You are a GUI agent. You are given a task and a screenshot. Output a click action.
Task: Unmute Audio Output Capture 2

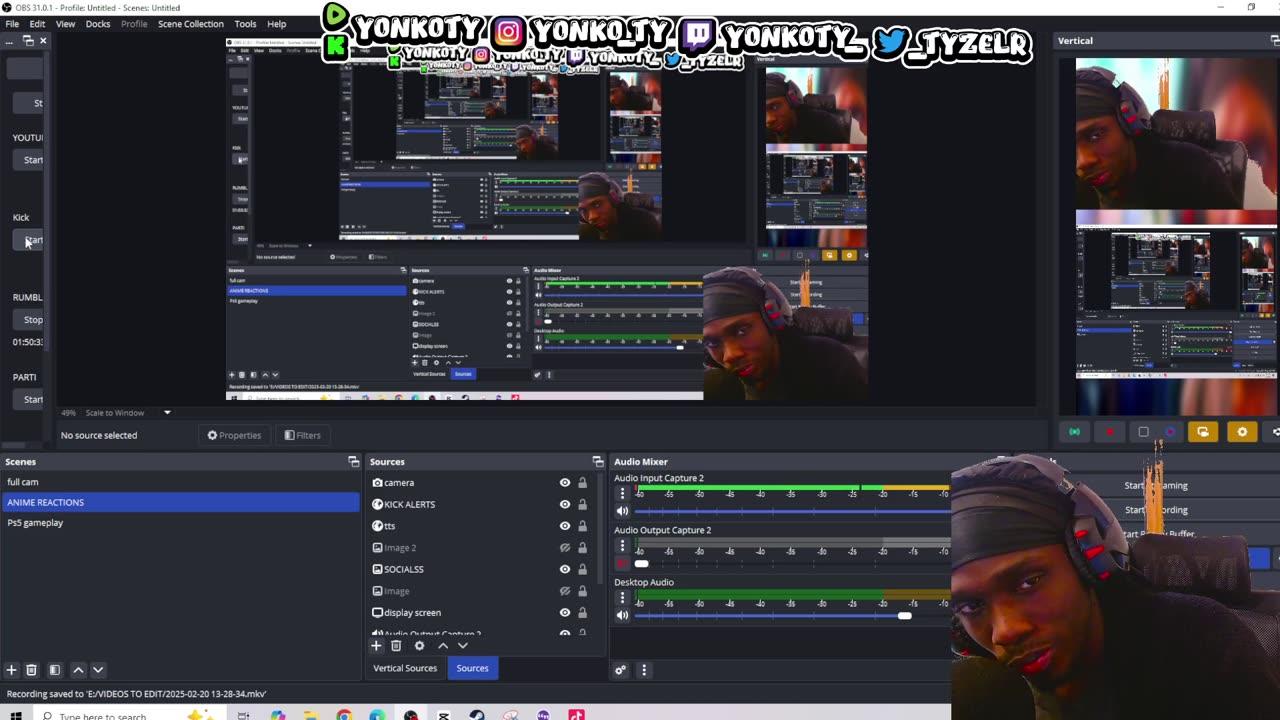point(622,563)
